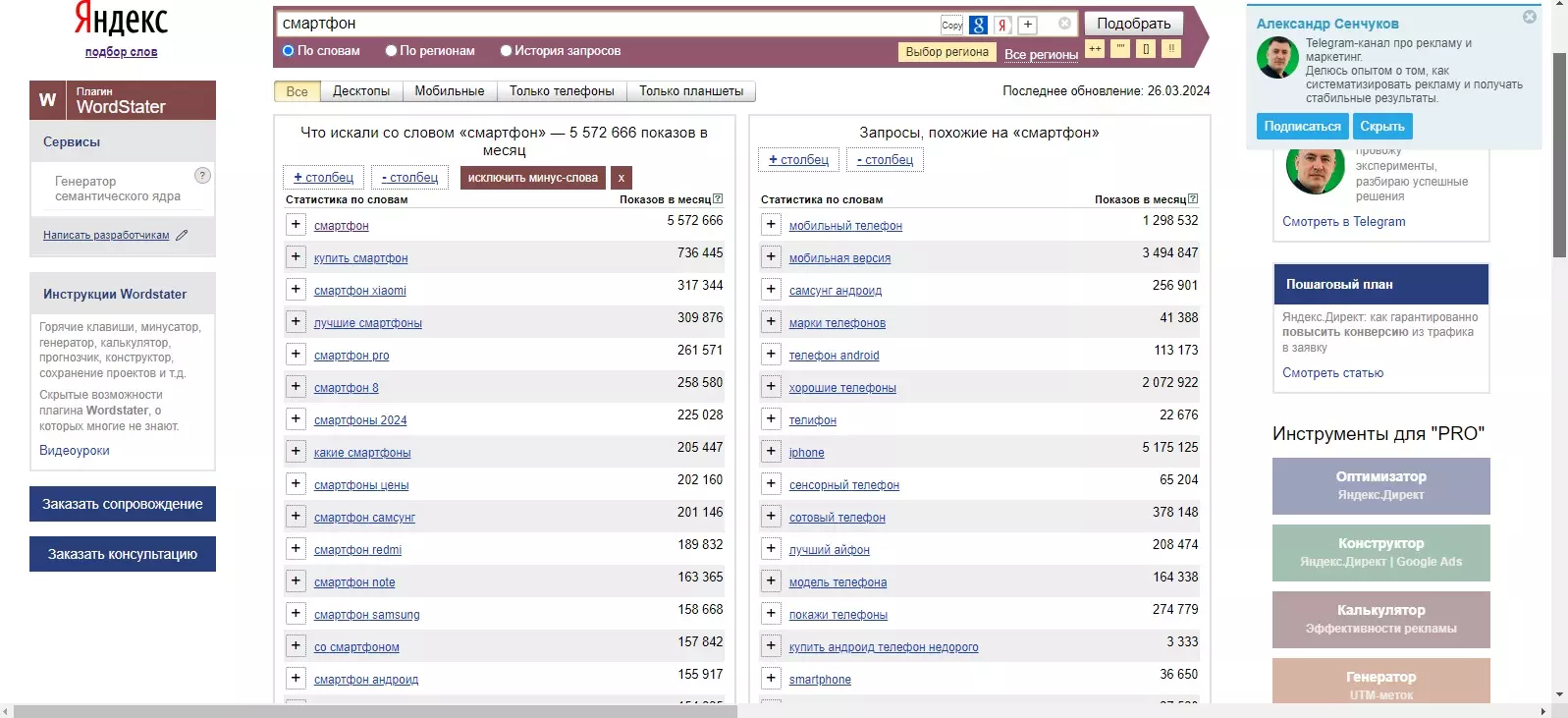Add 'смартфон xiaomi' with its plus icon
Viewport: 1568px width, 718px height.
click(x=296, y=290)
